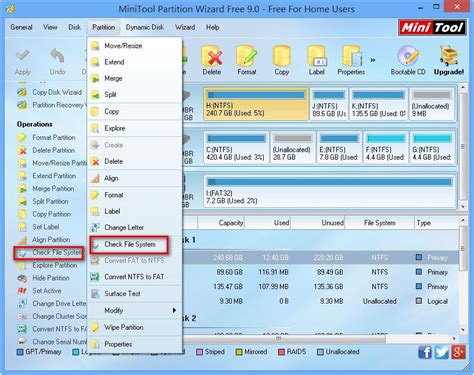Open the General menu
The image size is (474, 375).
21,27
